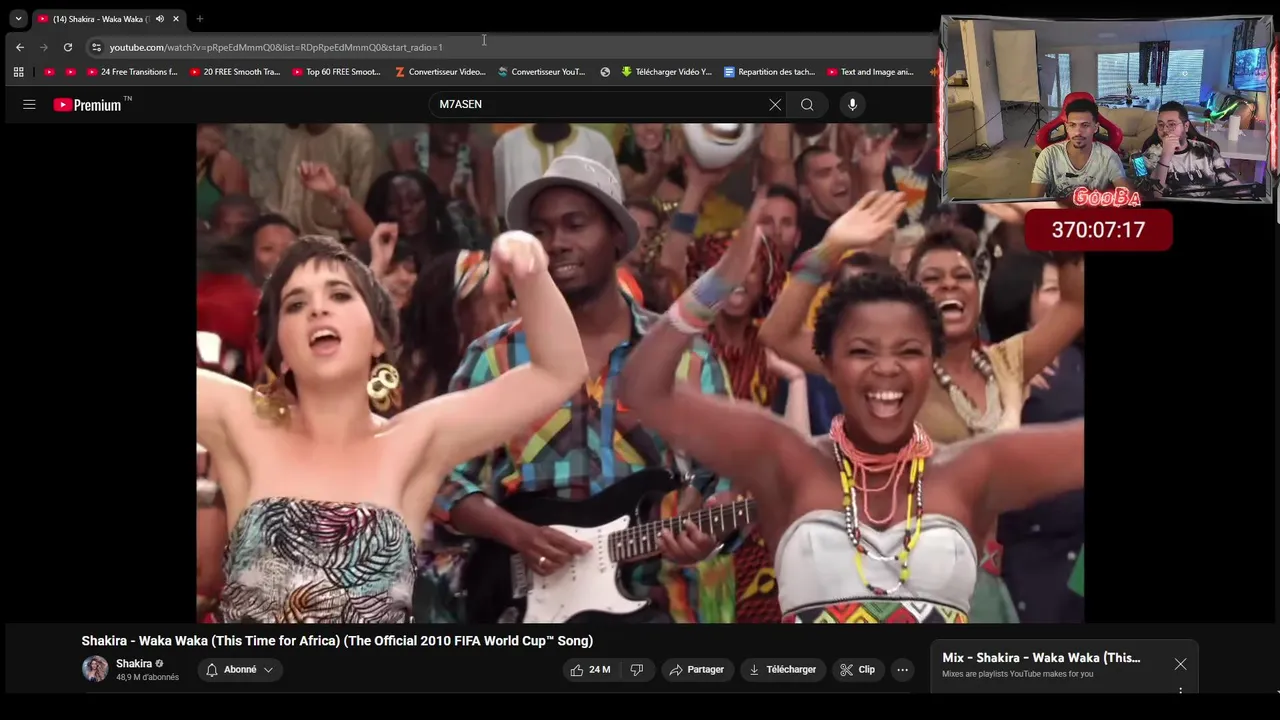
Task: Open the Shakira channel name link
Action: [x=134, y=664]
